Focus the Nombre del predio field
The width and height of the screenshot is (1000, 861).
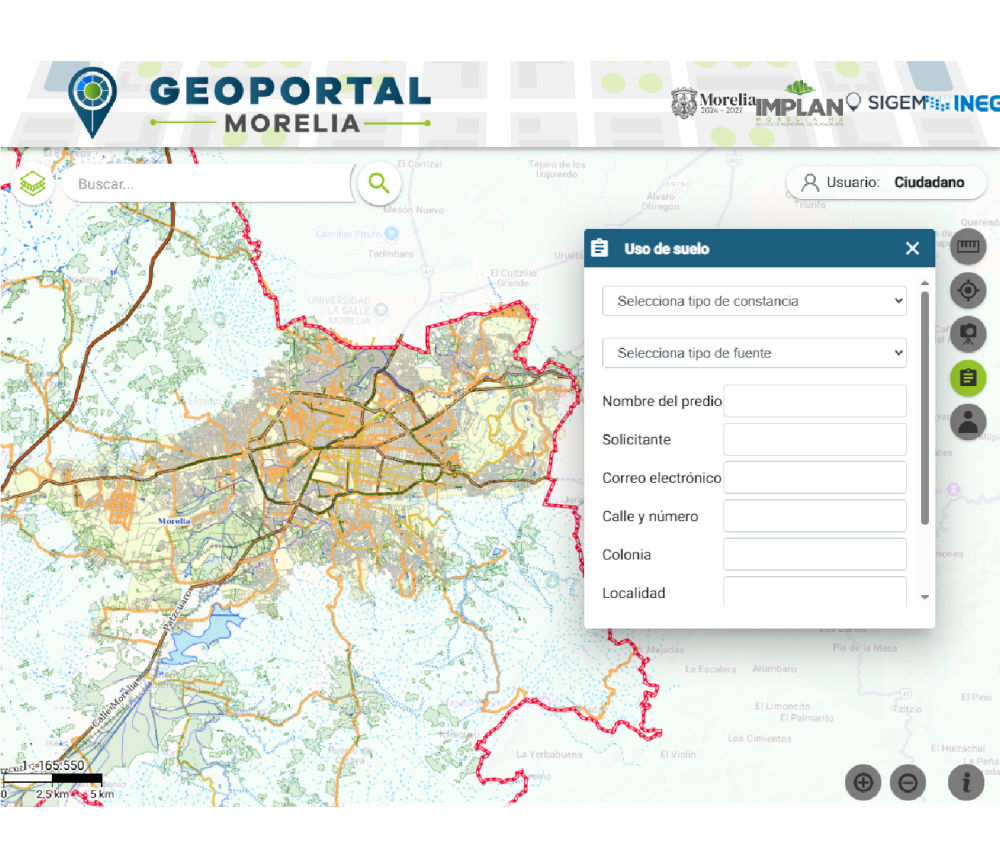pyautogui.click(x=814, y=401)
